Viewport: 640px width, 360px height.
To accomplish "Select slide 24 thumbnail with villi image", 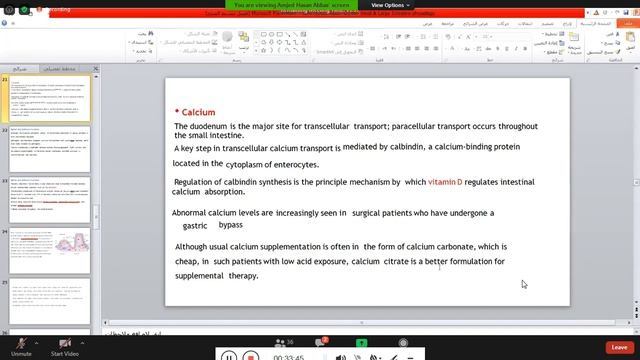I will tap(49, 251).
